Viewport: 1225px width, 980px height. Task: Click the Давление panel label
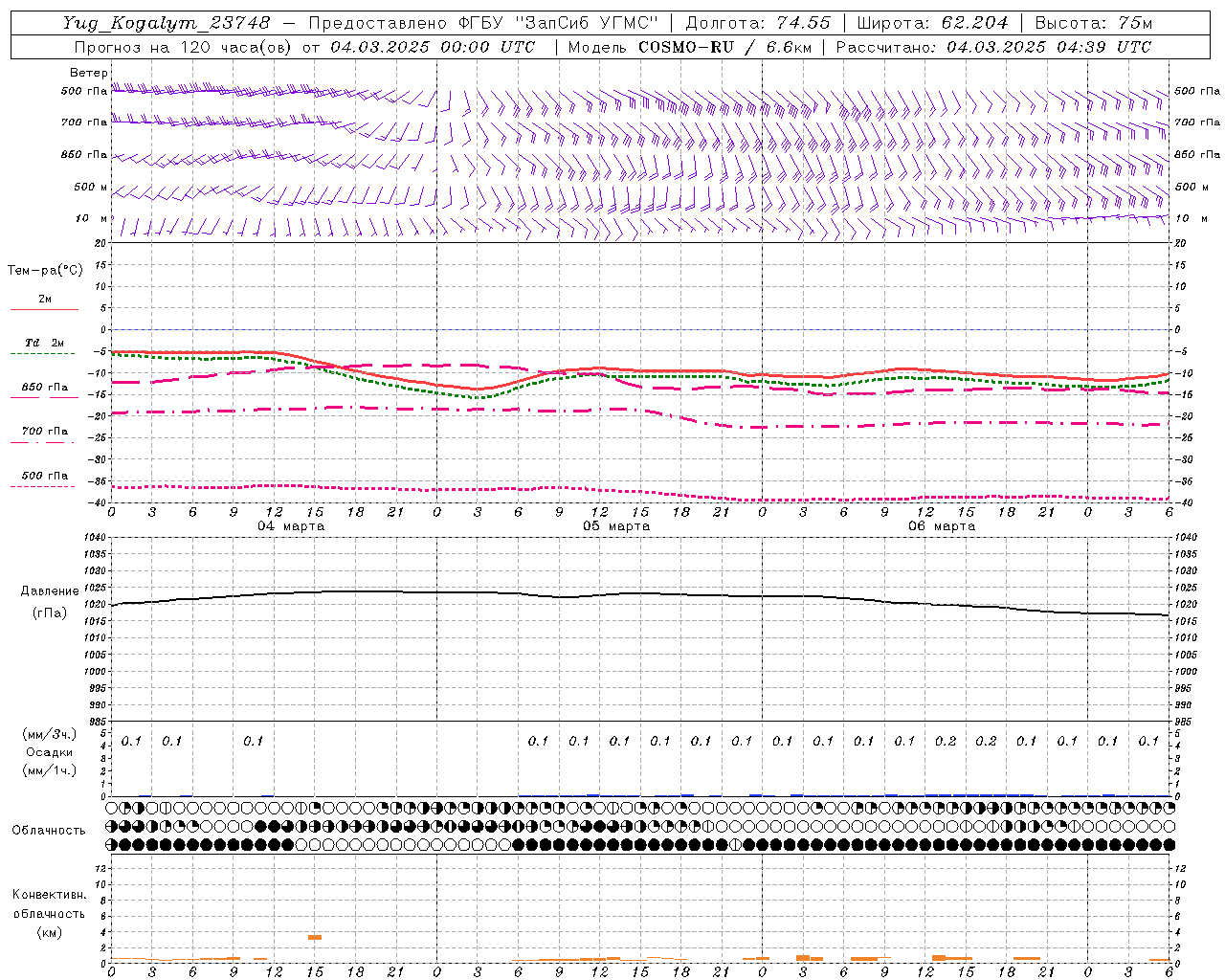(50, 591)
